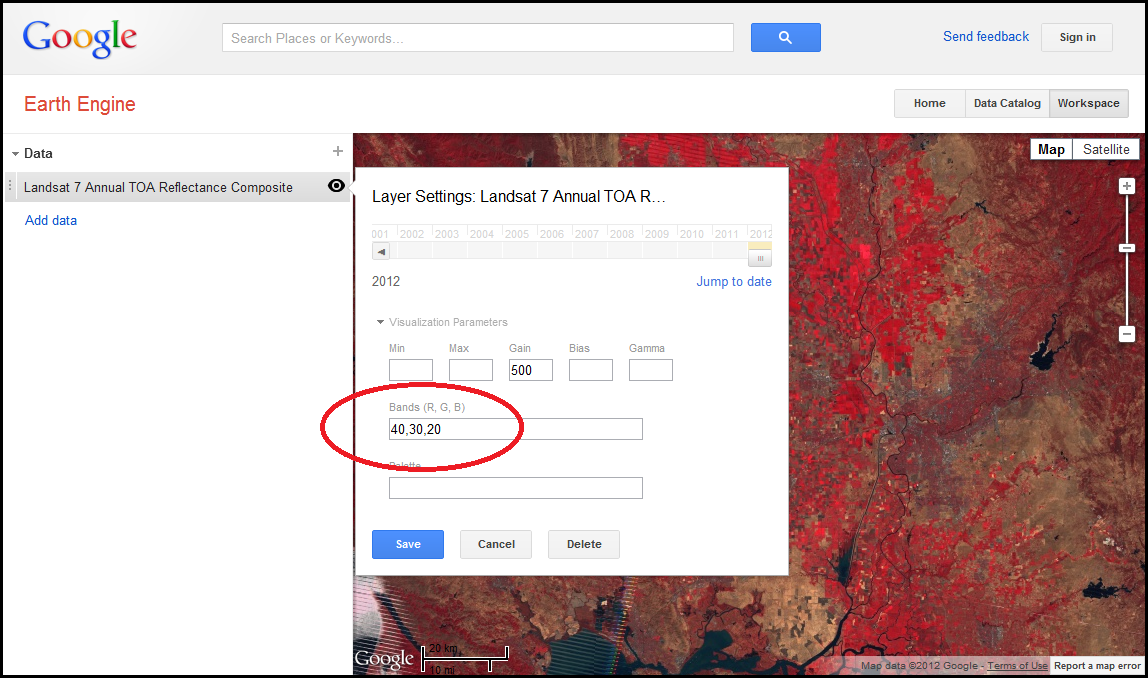The image size is (1148, 678).
Task: Open Send feedback link
Action: click(x=985, y=37)
